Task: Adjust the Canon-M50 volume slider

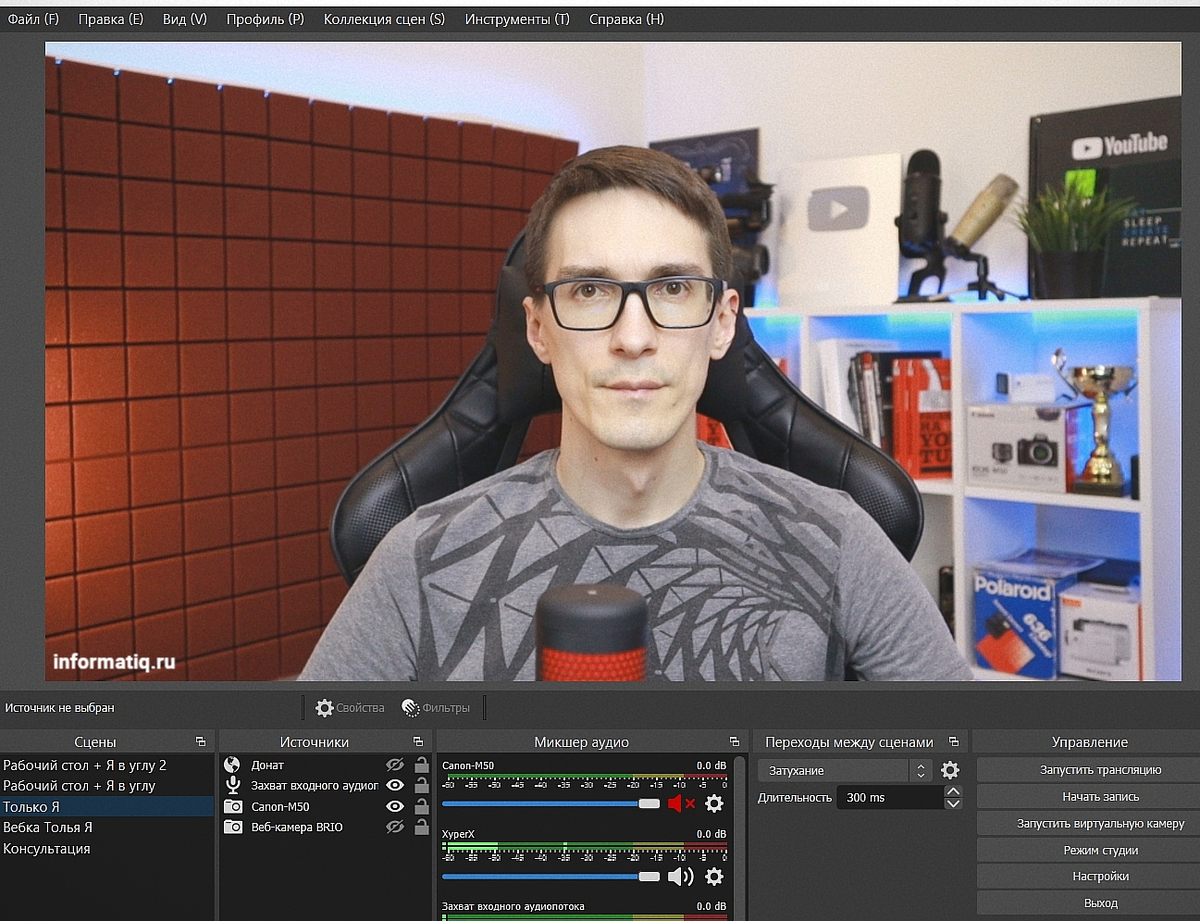Action: 551,803
